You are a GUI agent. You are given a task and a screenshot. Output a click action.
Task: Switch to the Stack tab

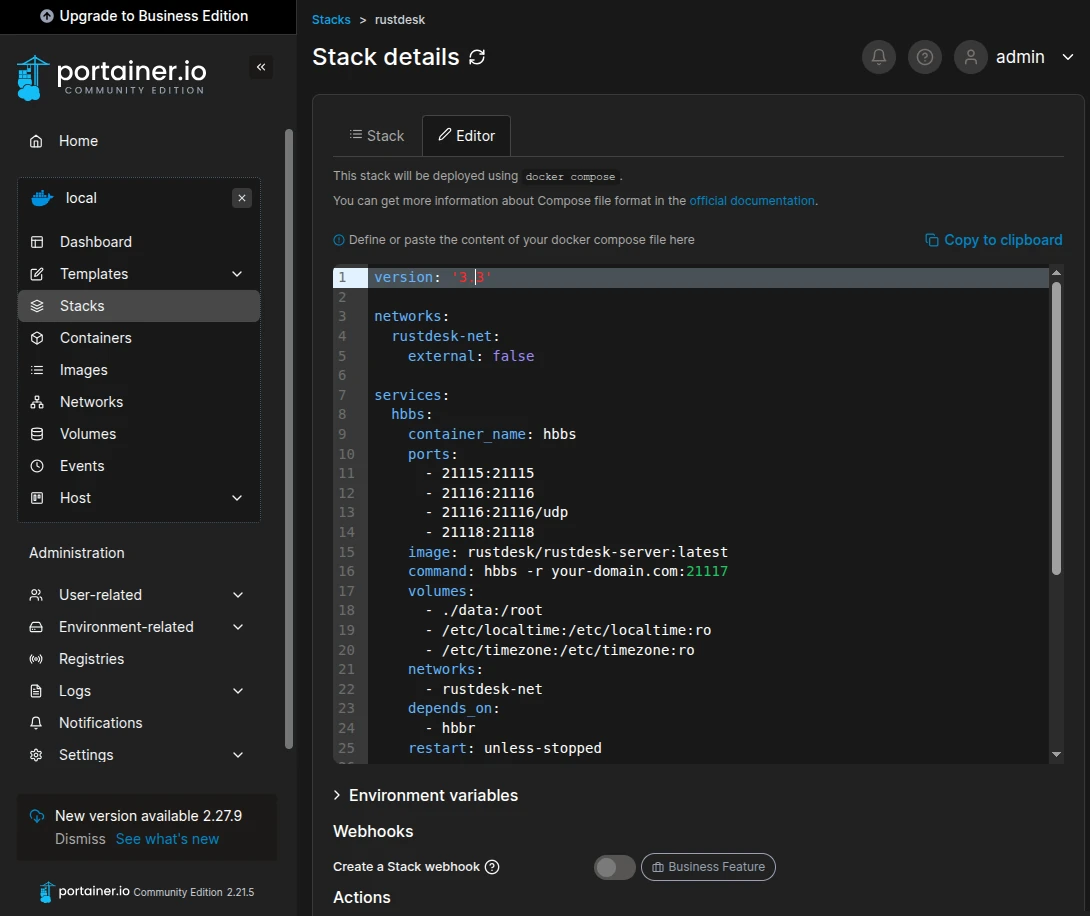(x=377, y=136)
